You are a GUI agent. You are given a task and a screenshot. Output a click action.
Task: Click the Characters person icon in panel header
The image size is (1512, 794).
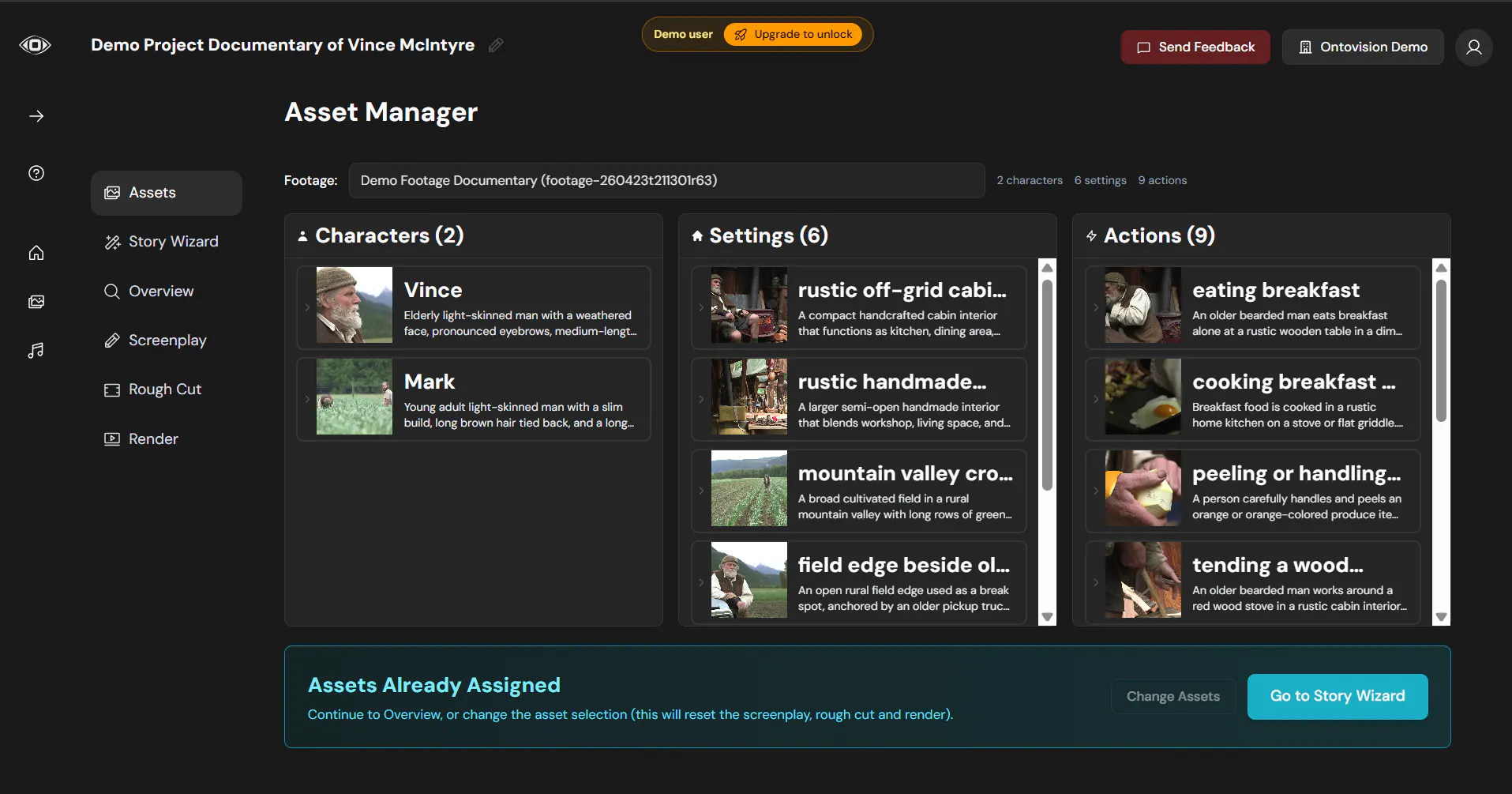[x=302, y=236]
